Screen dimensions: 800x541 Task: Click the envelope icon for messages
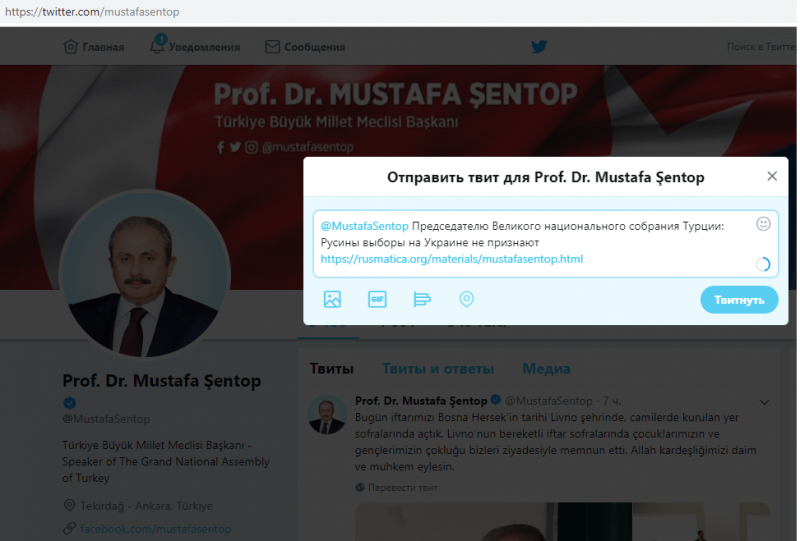[272, 47]
